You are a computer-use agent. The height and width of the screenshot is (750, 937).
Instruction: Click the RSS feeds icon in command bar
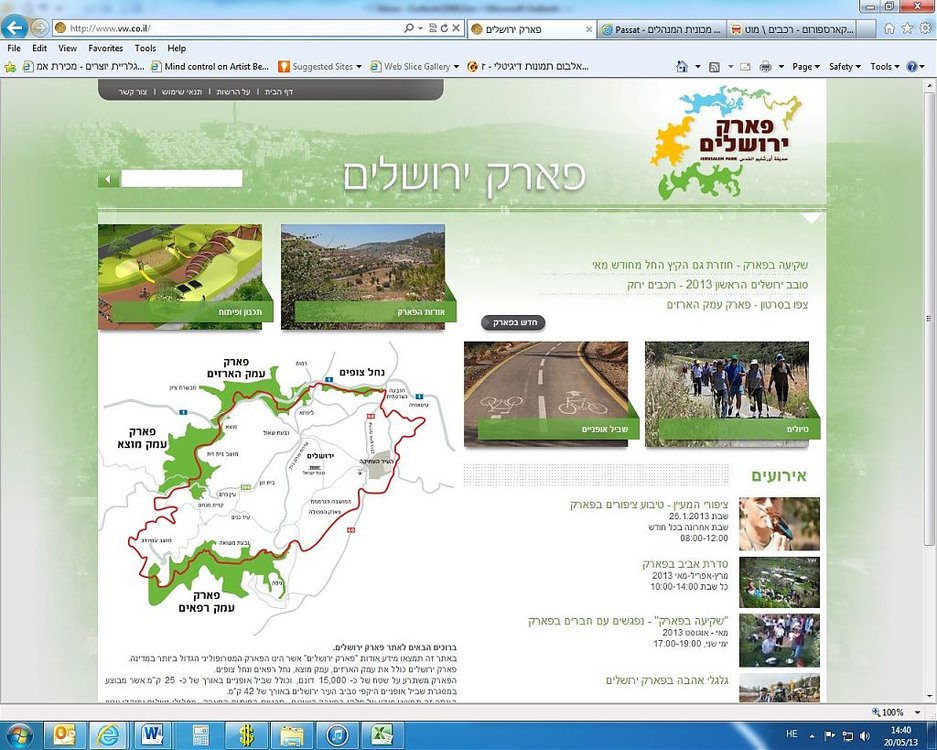point(714,67)
